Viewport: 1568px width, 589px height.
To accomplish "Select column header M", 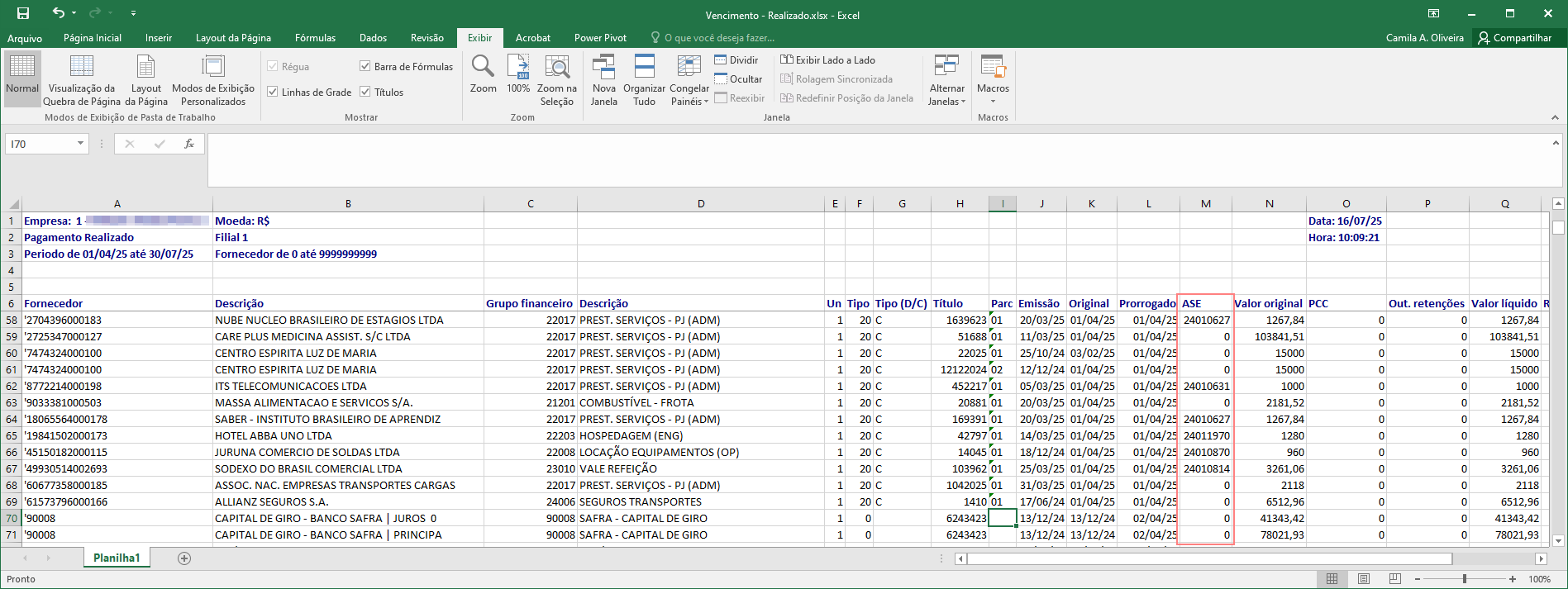I will coord(1206,204).
